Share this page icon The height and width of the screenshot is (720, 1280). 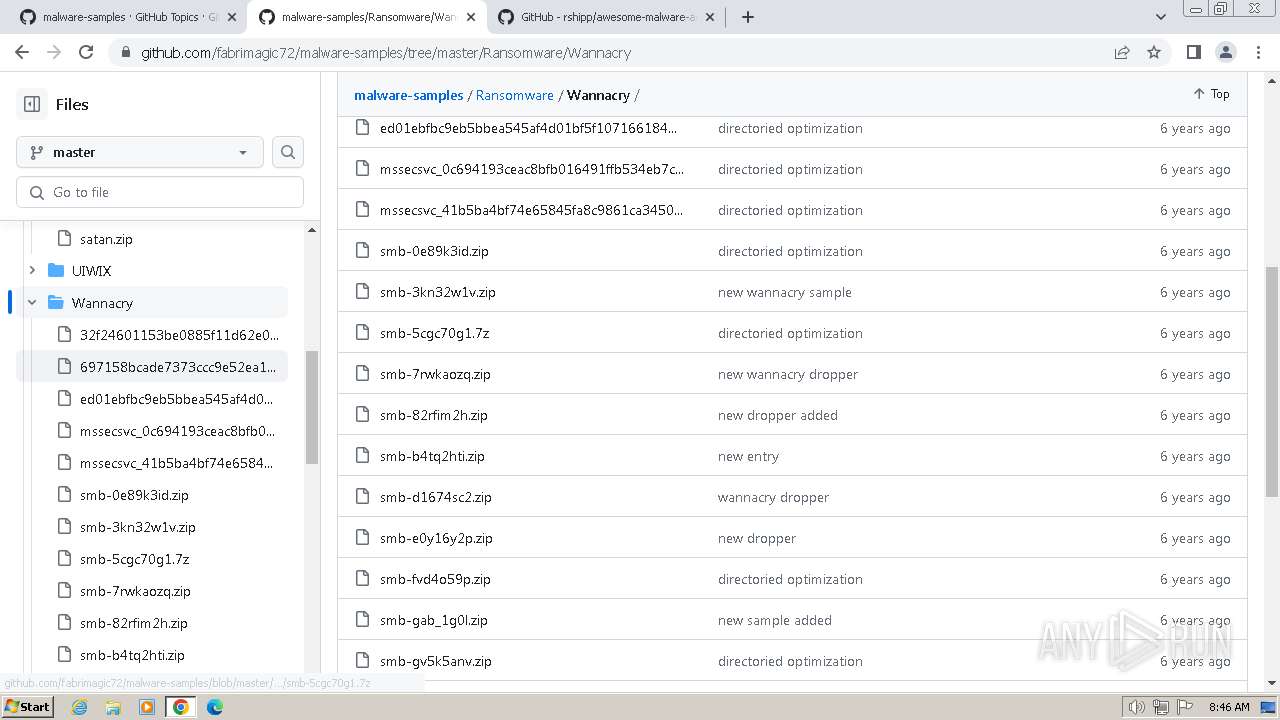pos(1122,53)
